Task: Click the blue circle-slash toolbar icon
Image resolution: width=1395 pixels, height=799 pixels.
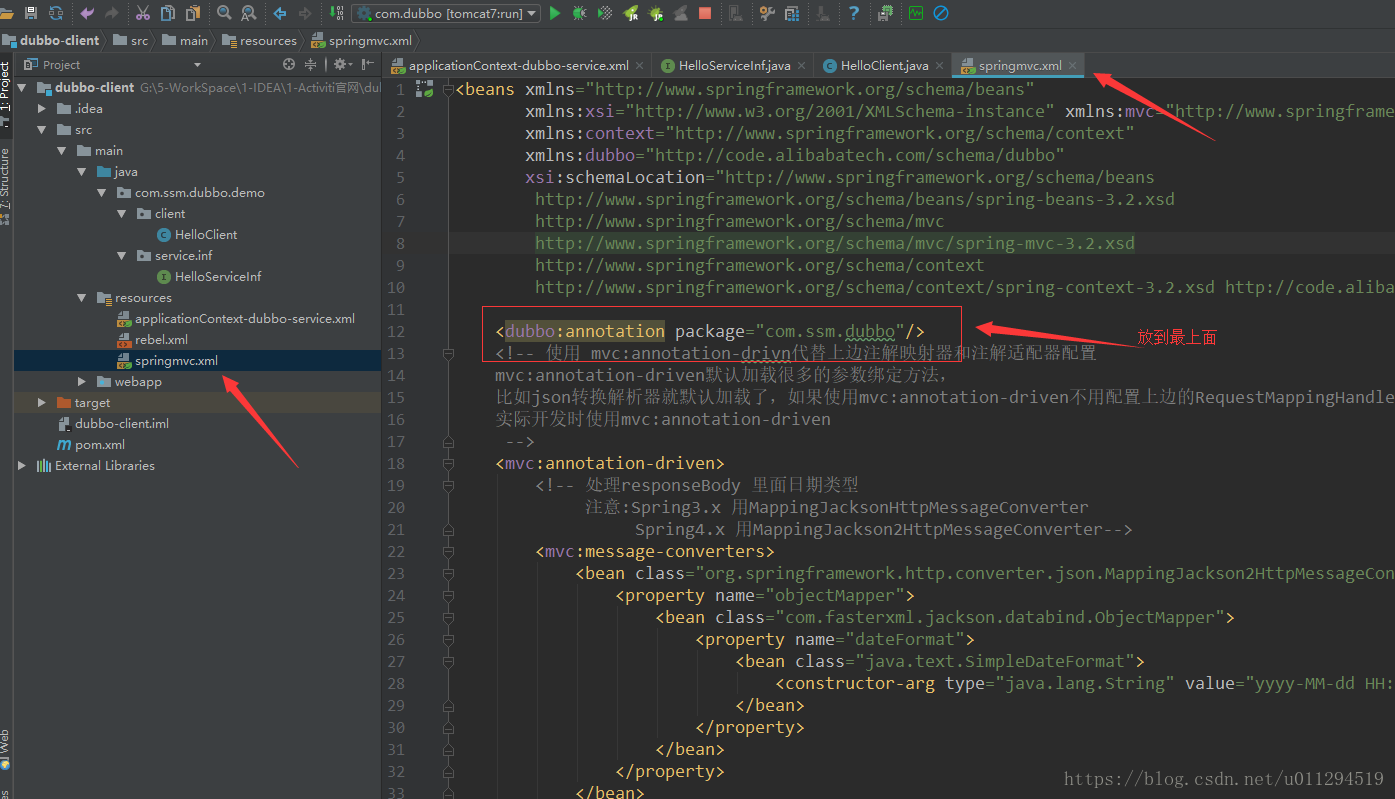Action: 941,13
